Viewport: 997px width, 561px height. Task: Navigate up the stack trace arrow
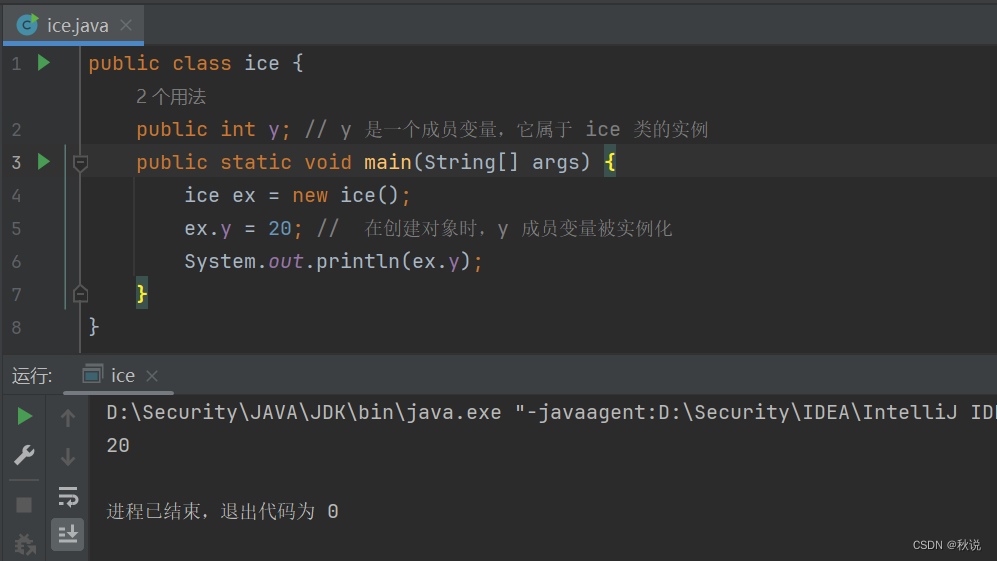67,418
